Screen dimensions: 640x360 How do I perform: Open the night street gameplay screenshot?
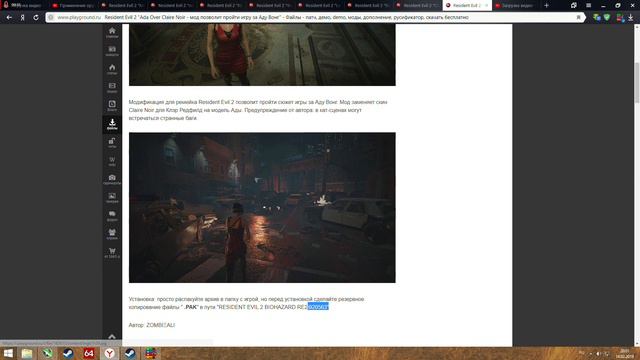tap(262, 207)
